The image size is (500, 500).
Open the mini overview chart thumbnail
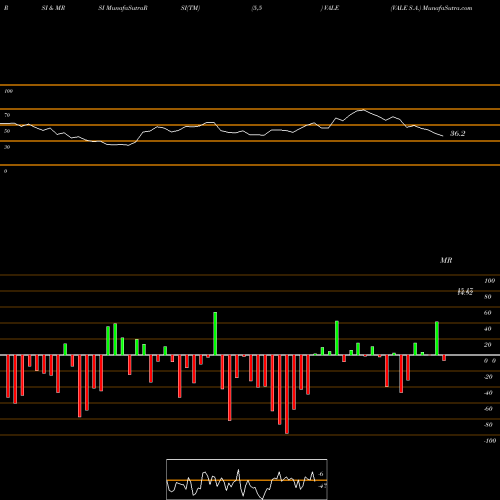247,479
